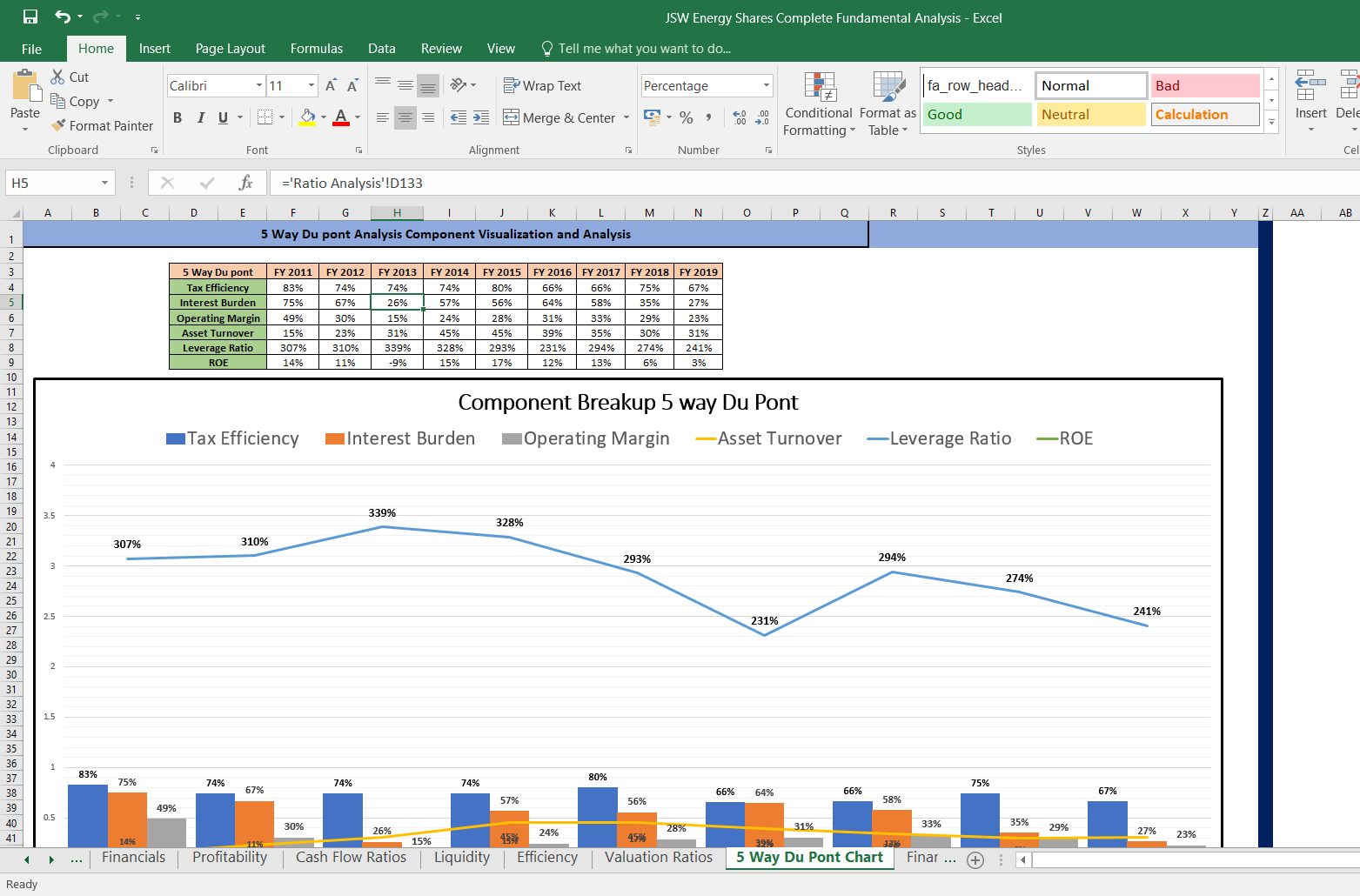1360x896 pixels.
Task: Apply the Good cell style
Action: coord(977,114)
